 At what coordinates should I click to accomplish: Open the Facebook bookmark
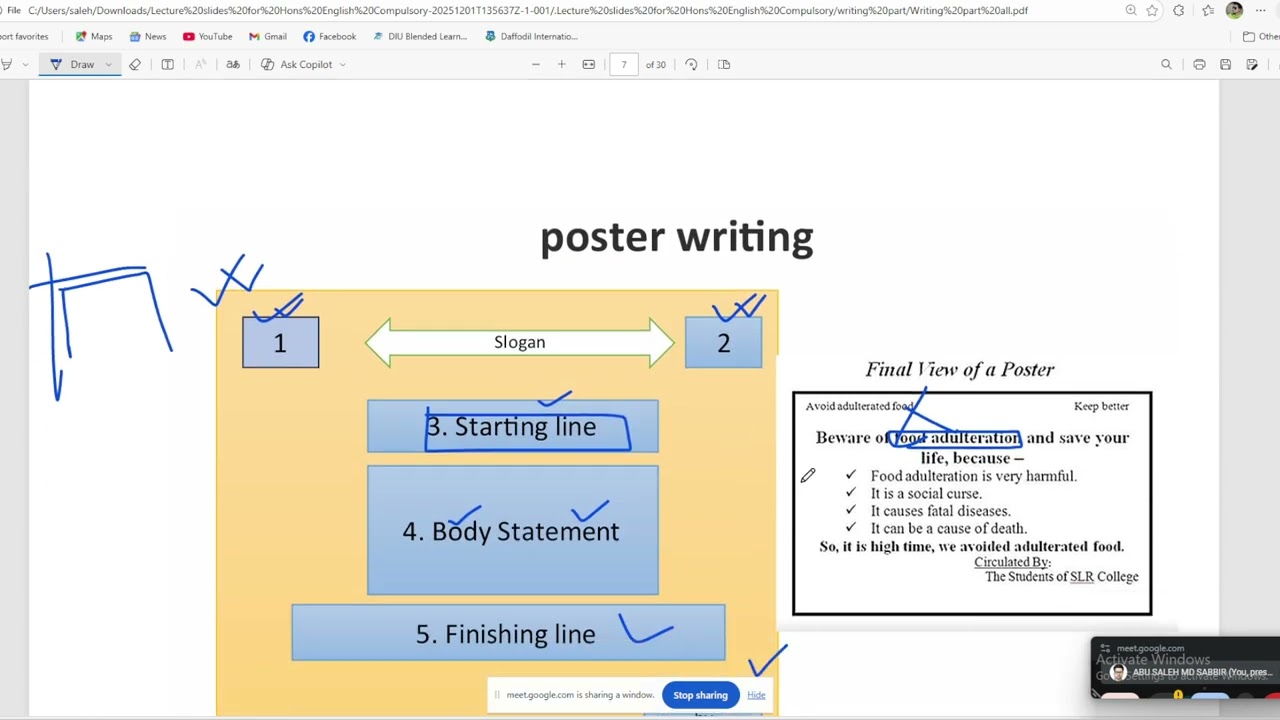(x=329, y=36)
